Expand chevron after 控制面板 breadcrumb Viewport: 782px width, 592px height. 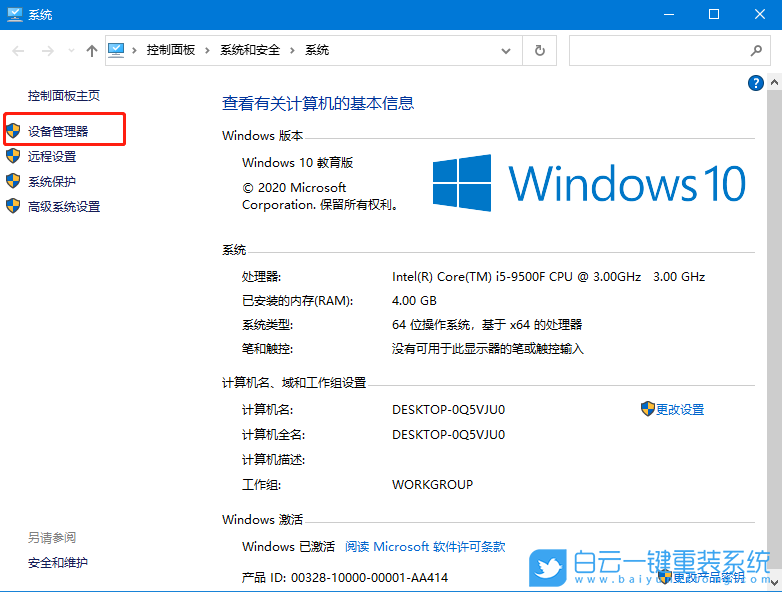point(207,50)
